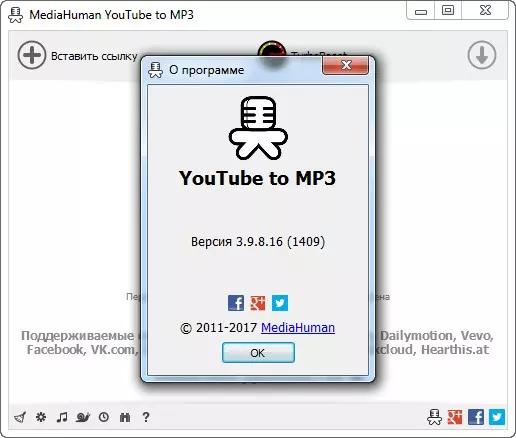Image resolution: width=516 pixels, height=438 pixels.
Task: Click the paste link plus icon
Action: coord(32,55)
